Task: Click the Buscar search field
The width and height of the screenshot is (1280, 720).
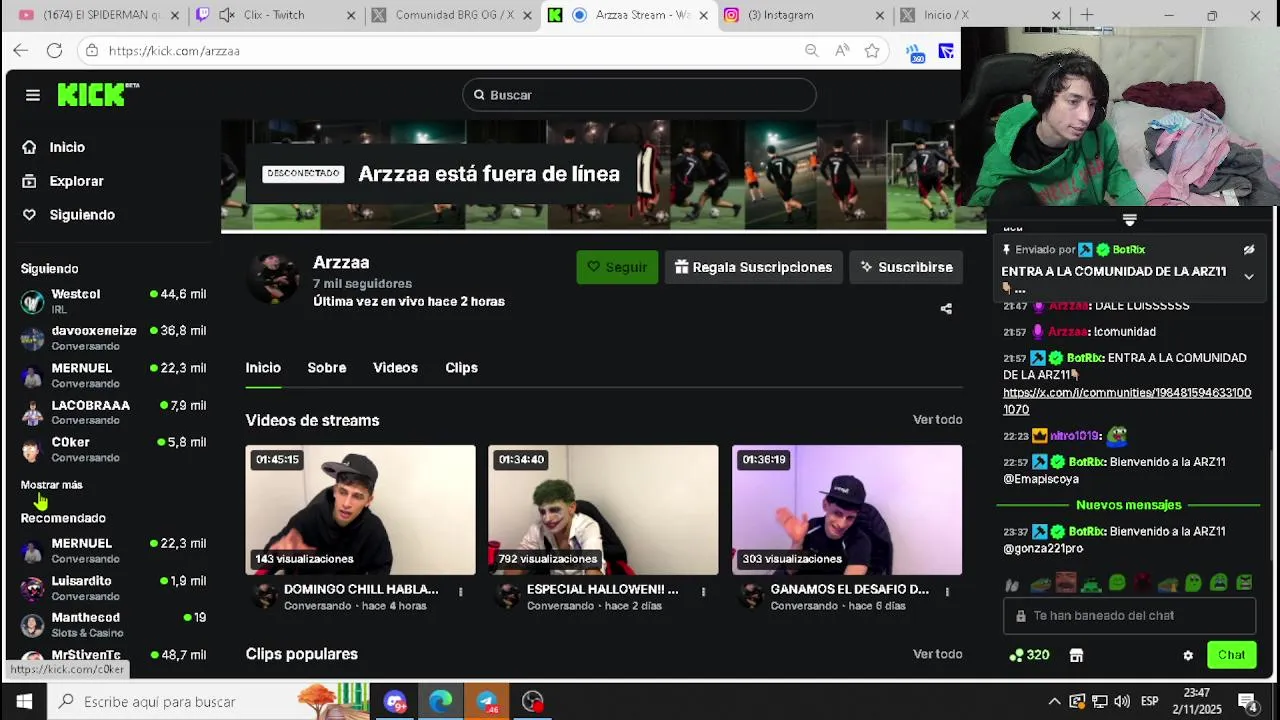Action: coord(639,95)
